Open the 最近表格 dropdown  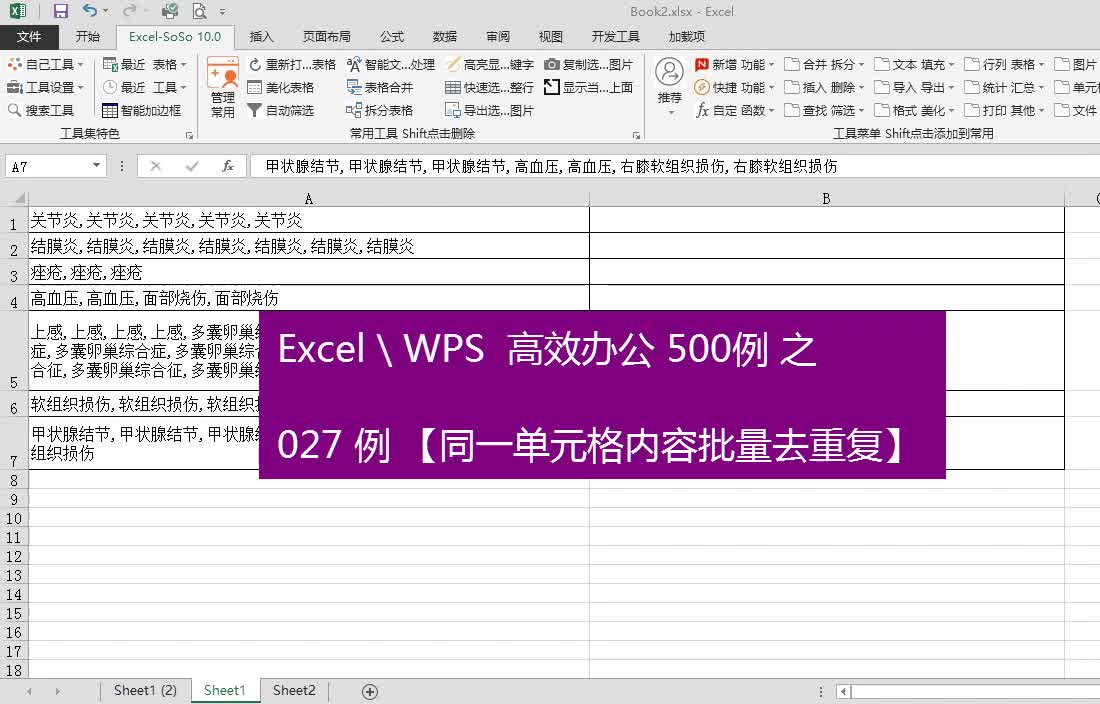183,64
